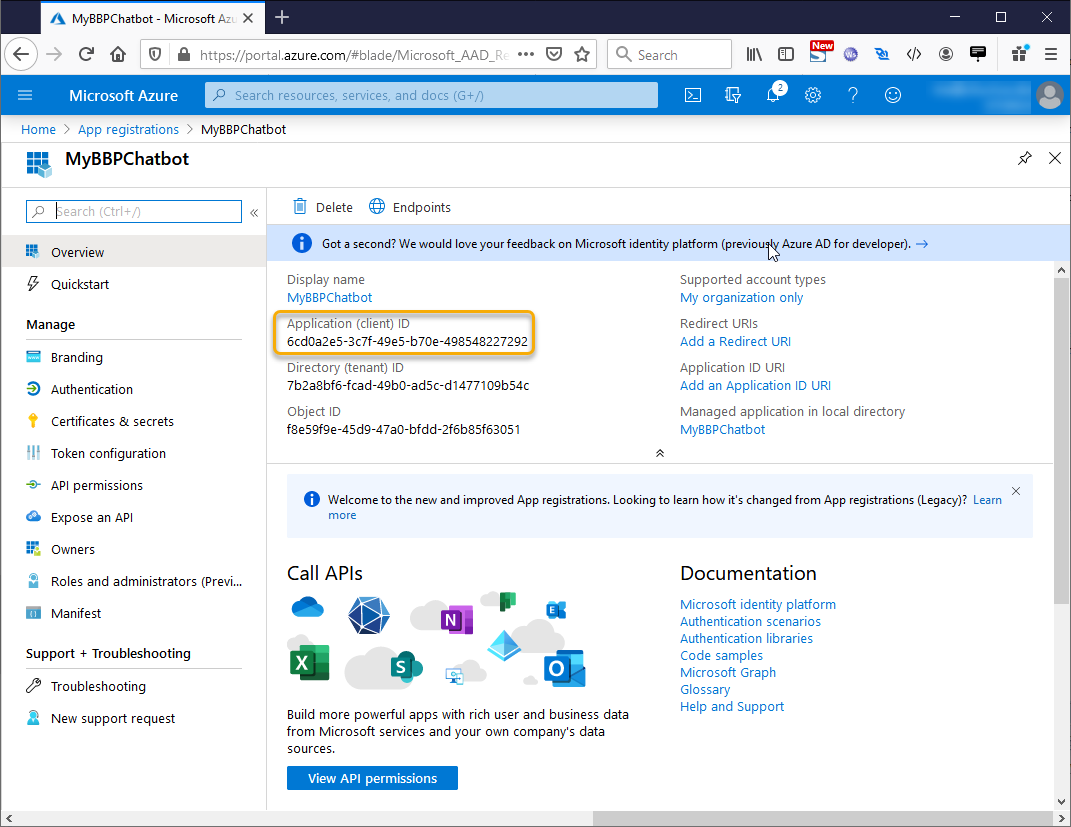1071x827 pixels.
Task: Click the vertical scrollbar thumb
Action: pos(1061,440)
